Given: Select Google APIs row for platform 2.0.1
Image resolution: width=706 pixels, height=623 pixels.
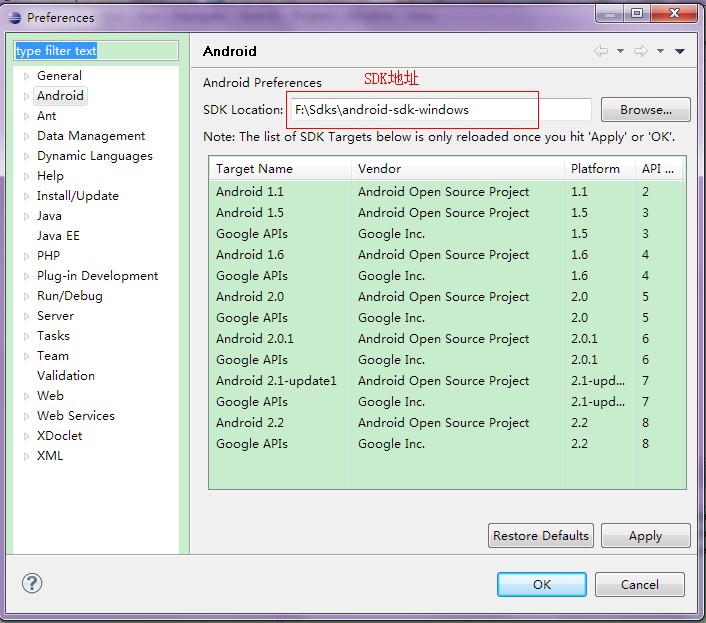Looking at the screenshot, I should pyautogui.click(x=447, y=360).
